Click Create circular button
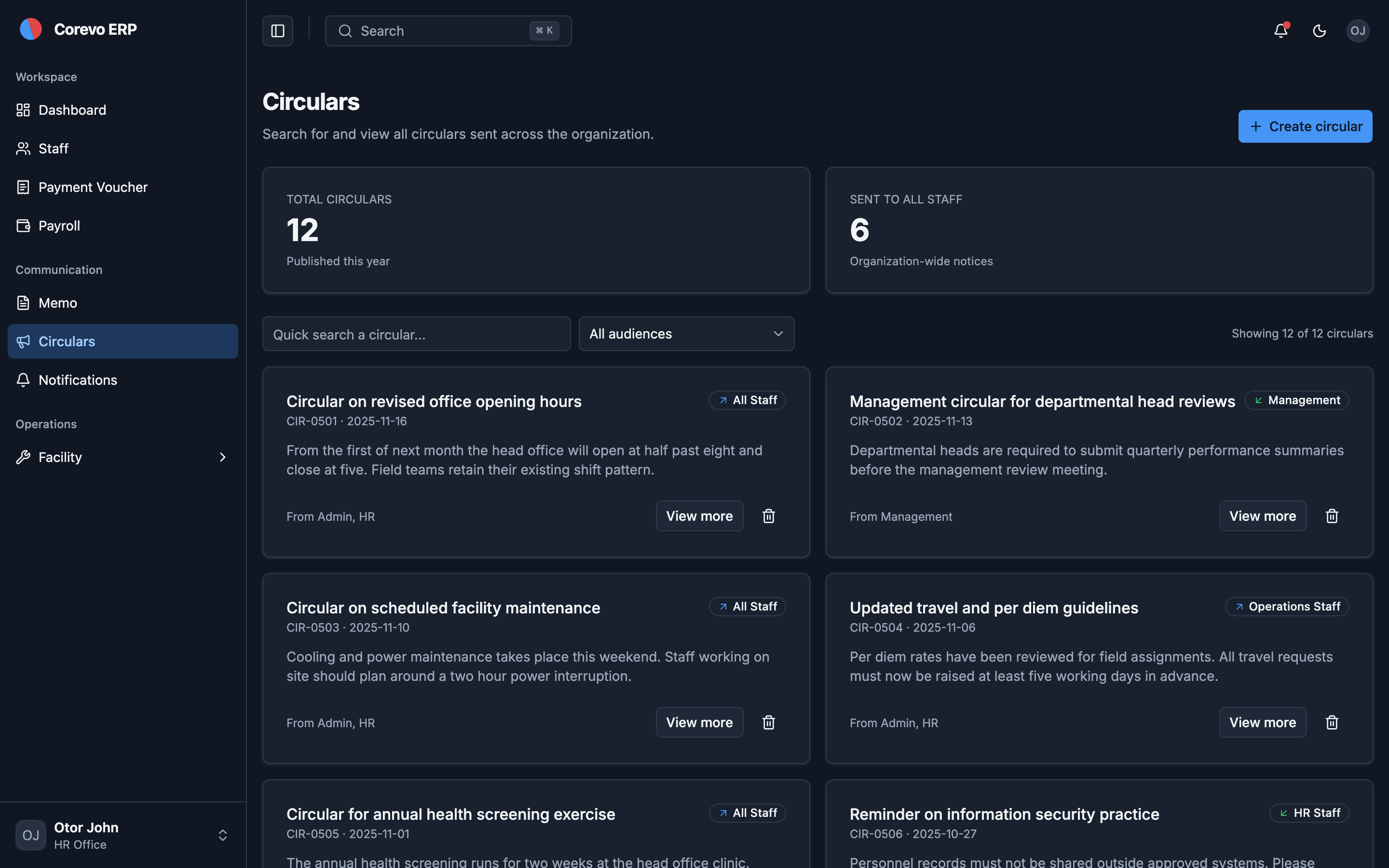This screenshot has height=868, width=1389. 1305,126
